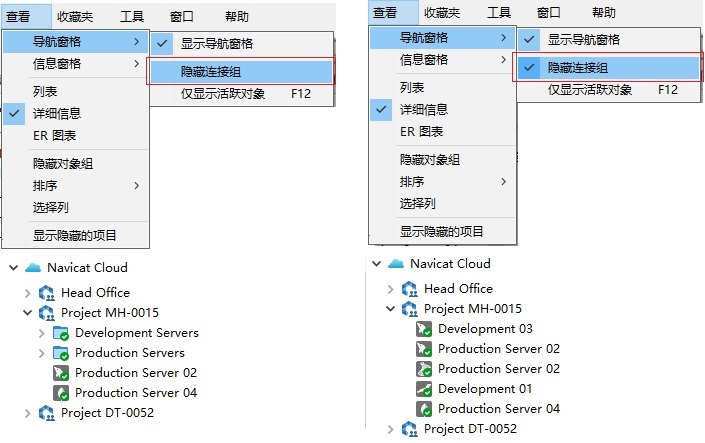Open the 工具 menu in right menu bar

[499, 13]
